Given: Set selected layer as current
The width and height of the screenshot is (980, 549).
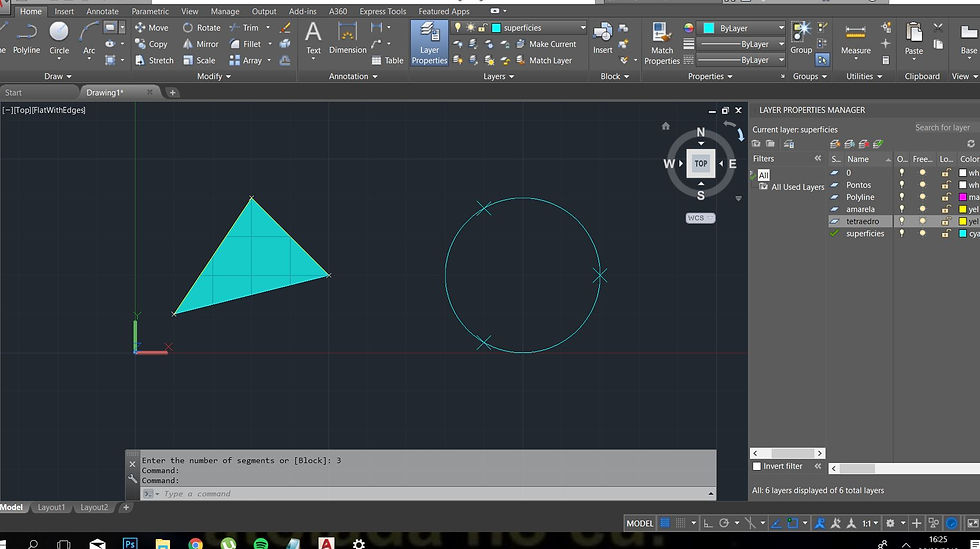Looking at the screenshot, I should (x=878, y=144).
